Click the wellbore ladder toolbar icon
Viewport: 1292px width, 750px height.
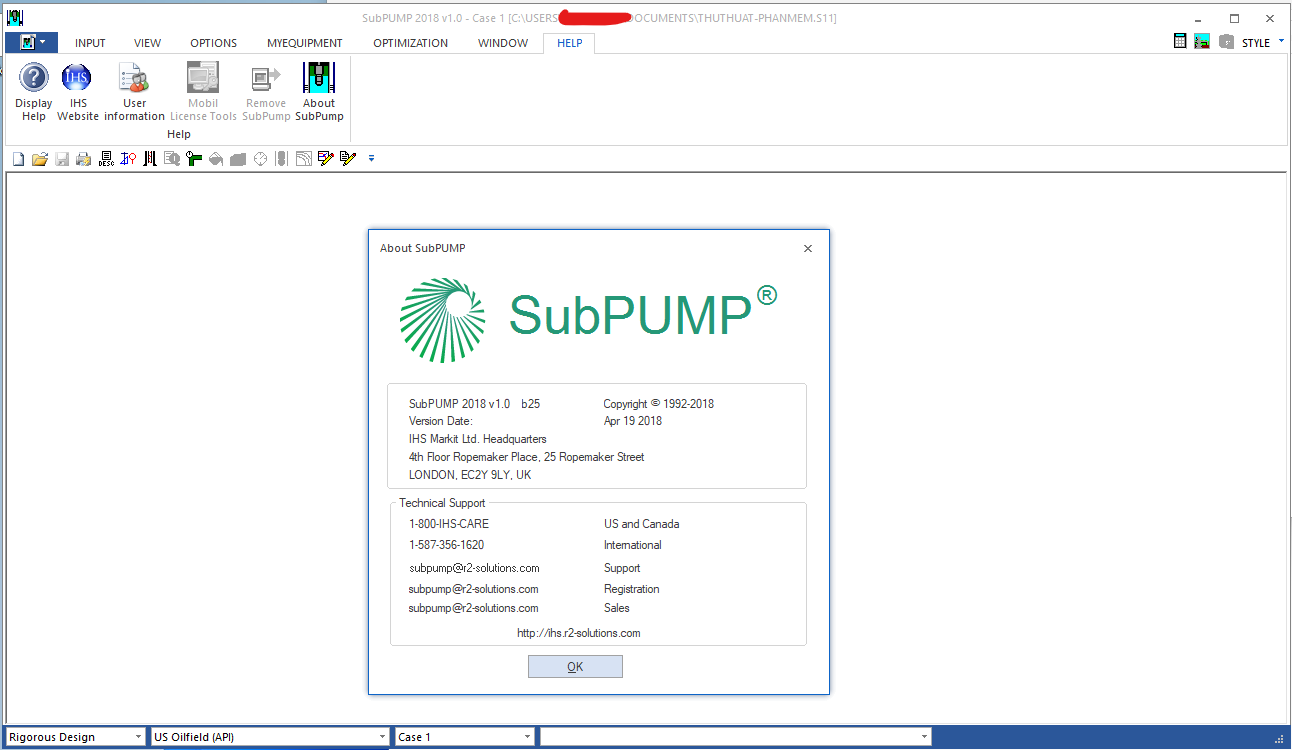click(x=150, y=159)
